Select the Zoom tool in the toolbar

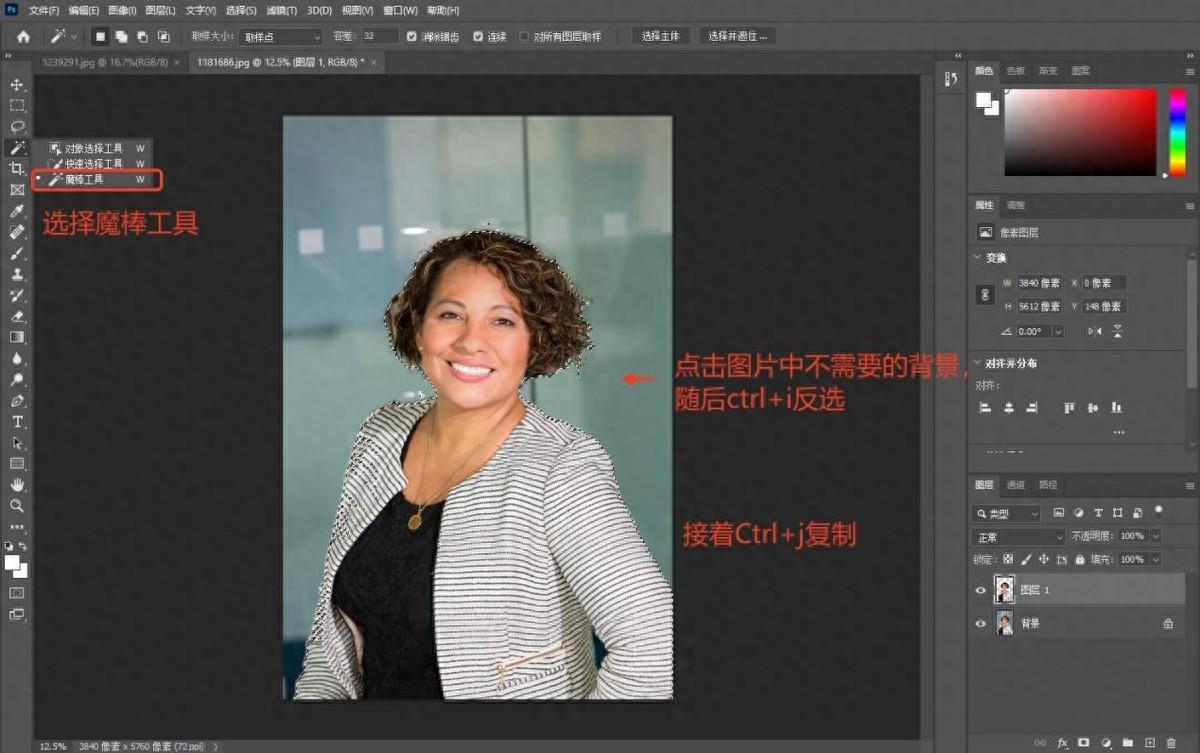tap(17, 506)
